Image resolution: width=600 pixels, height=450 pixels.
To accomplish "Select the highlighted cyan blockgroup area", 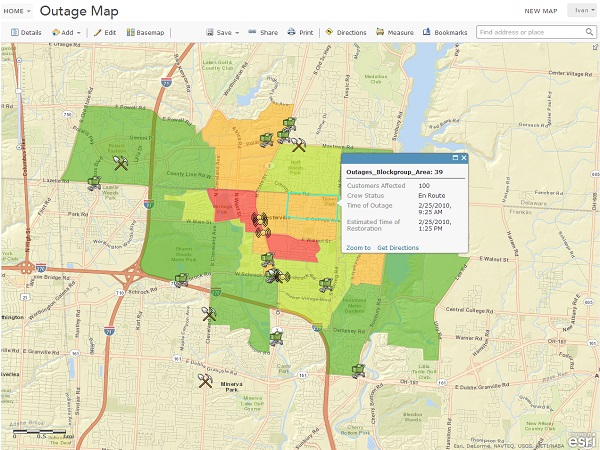I will click(x=313, y=207).
